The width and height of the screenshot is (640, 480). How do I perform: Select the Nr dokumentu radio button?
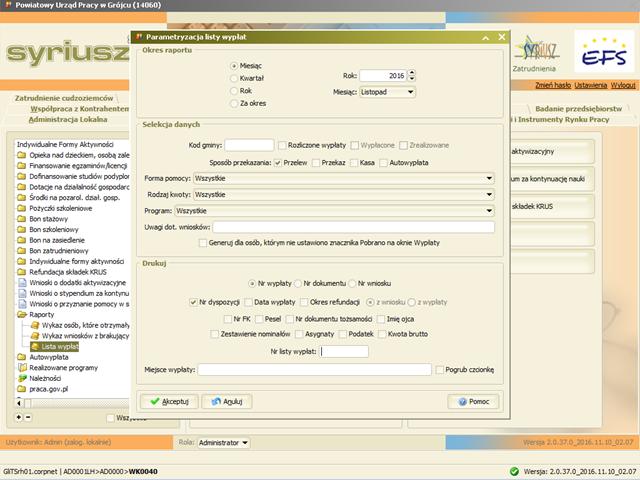(298, 283)
